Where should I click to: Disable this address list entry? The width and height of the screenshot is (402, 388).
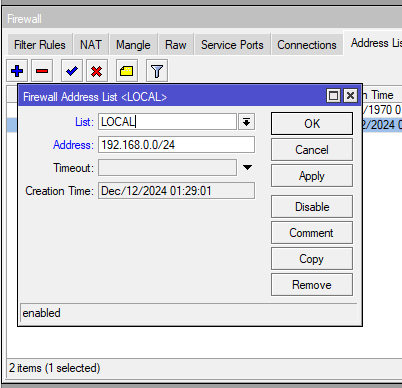[312, 207]
